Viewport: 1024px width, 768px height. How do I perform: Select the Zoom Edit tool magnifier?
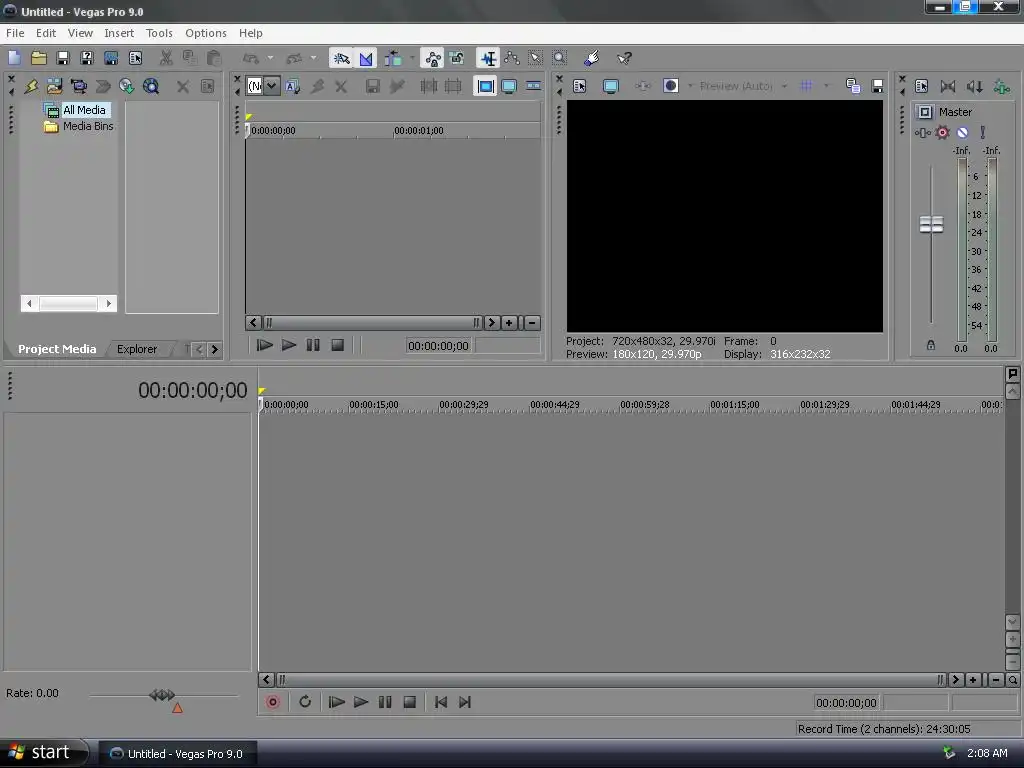pyautogui.click(x=560, y=58)
